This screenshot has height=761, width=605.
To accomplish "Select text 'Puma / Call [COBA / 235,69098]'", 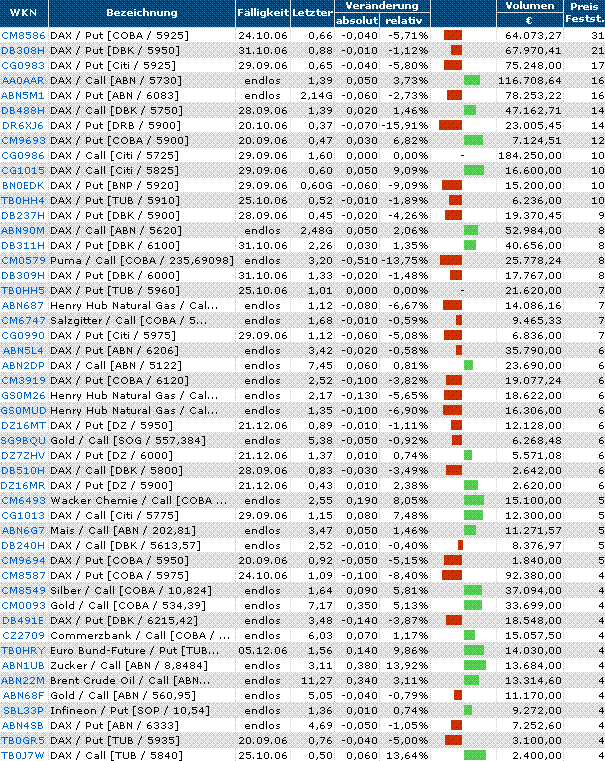I will point(142,261).
